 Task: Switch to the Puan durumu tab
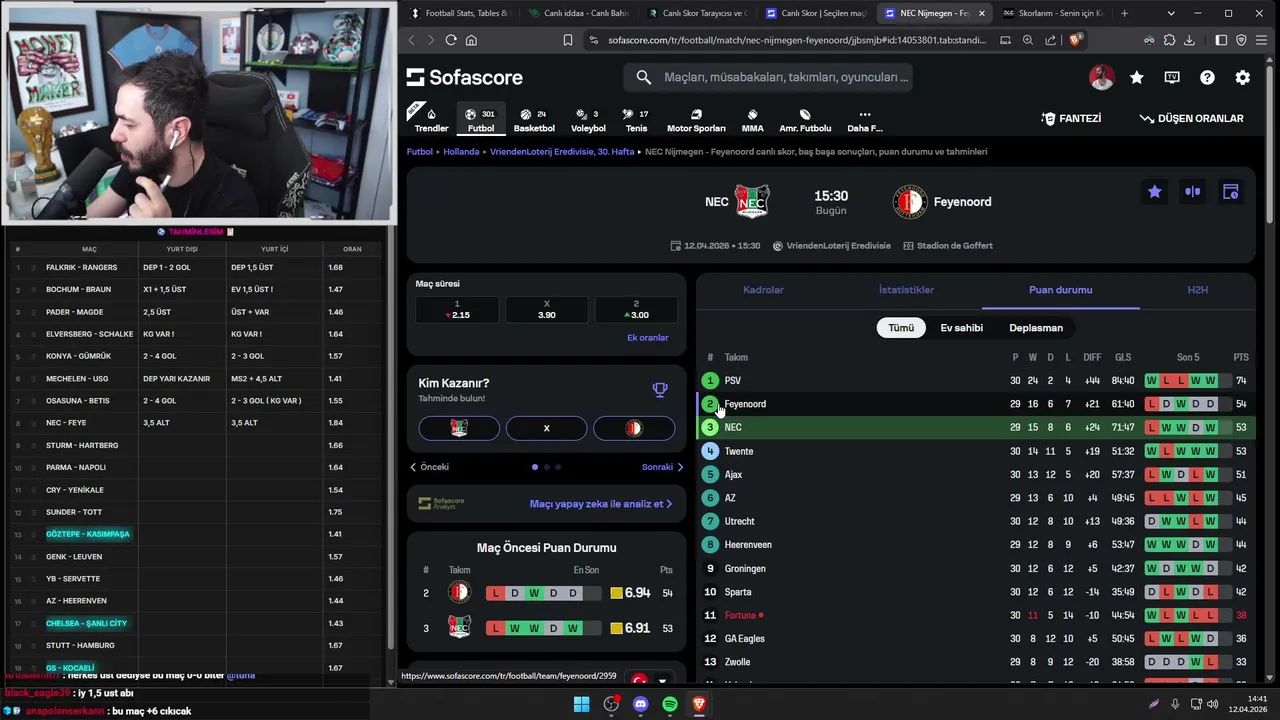click(1060, 290)
